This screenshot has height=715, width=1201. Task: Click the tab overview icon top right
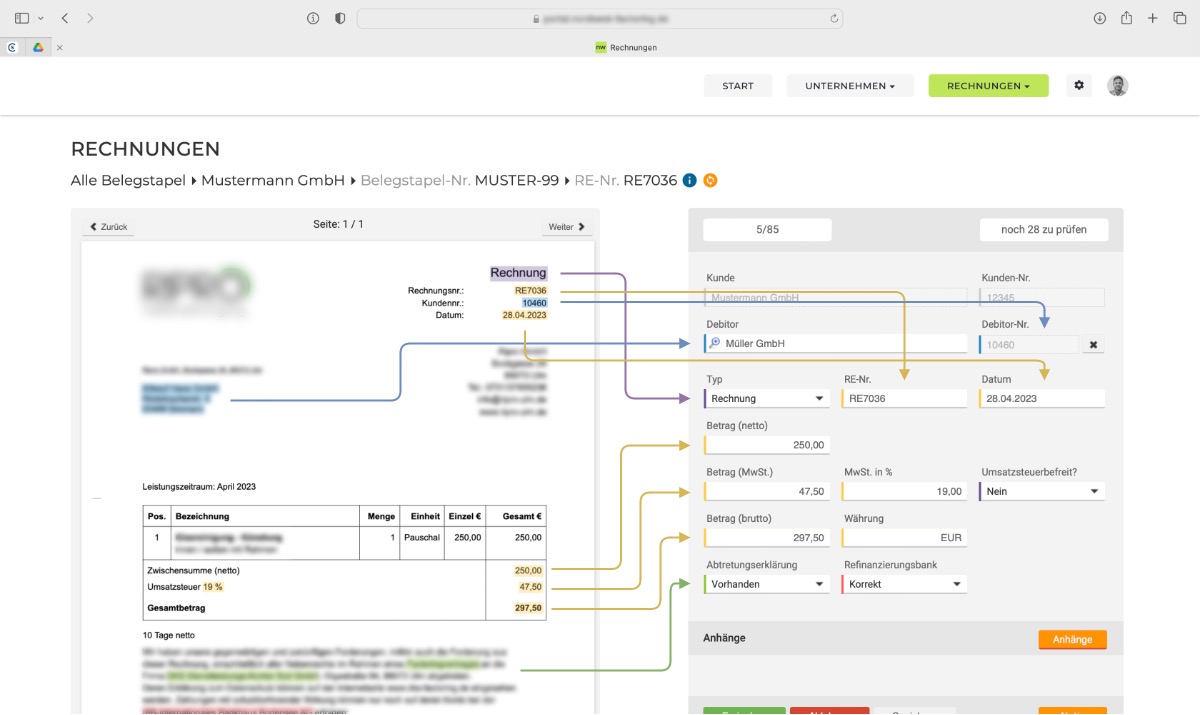pos(1179,17)
